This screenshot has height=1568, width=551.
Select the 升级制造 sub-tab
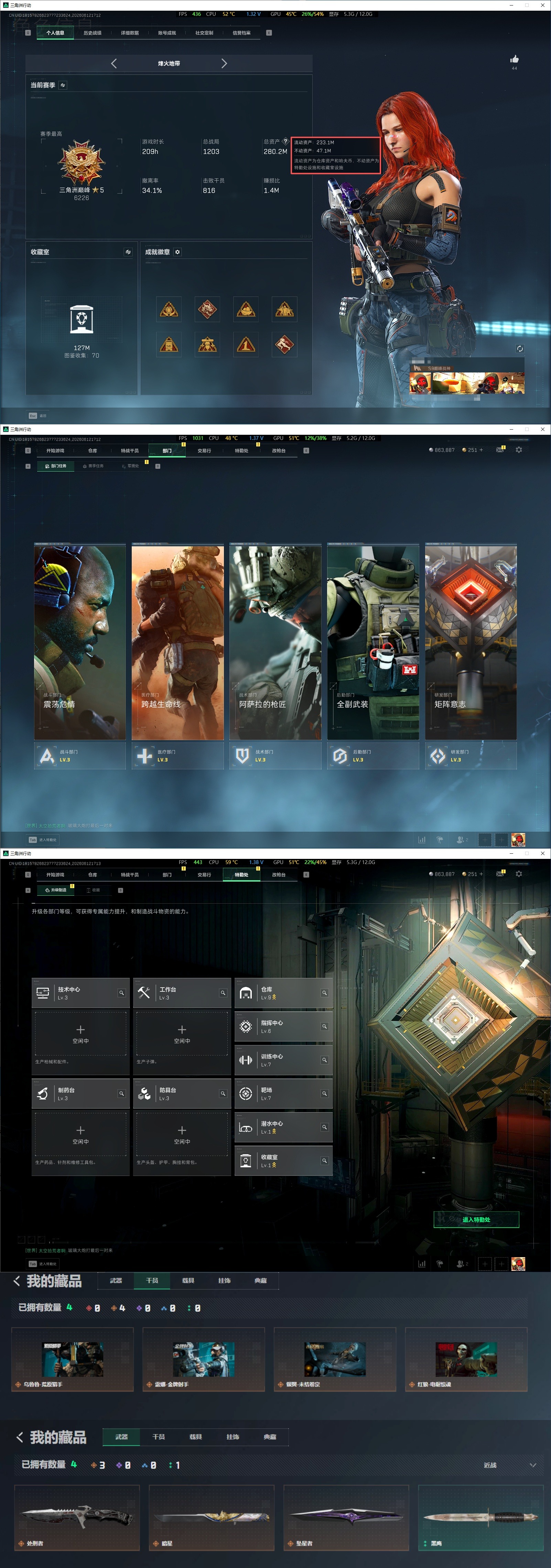click(x=55, y=890)
